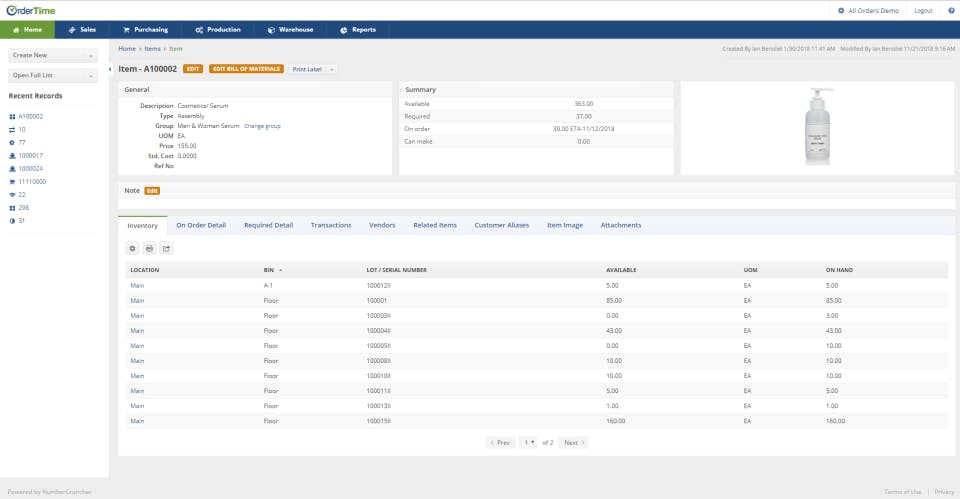Open the Print Label dropdown arrow
The width and height of the screenshot is (960, 499).
click(x=331, y=69)
